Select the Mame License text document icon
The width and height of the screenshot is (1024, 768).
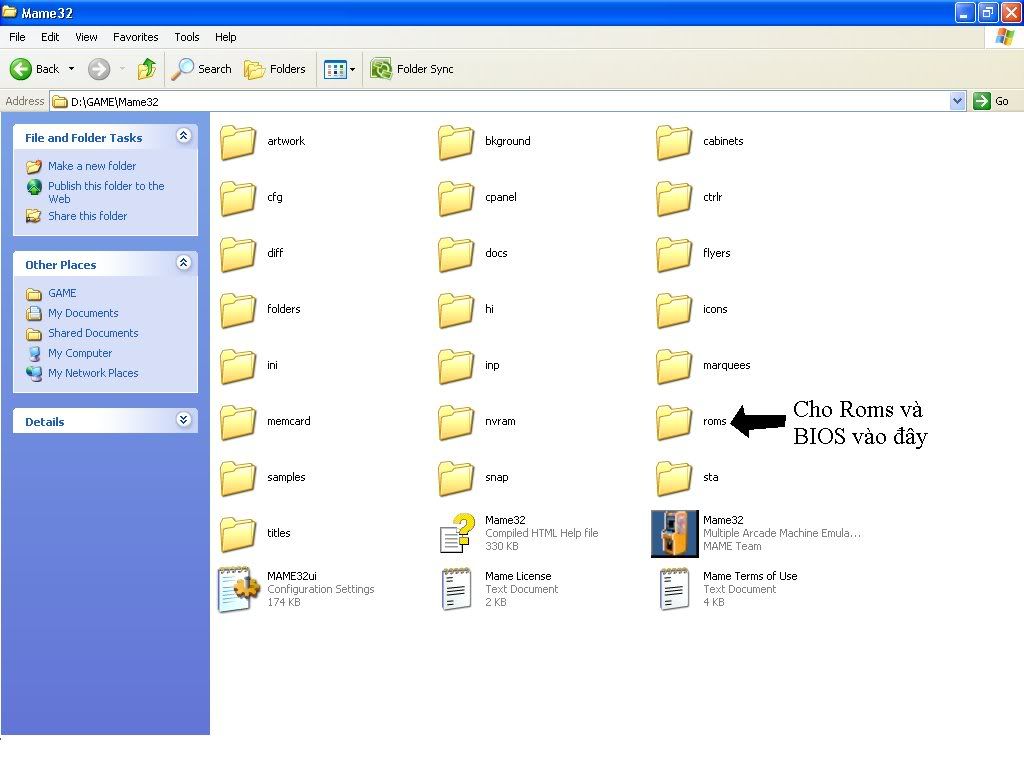pyautogui.click(x=456, y=589)
